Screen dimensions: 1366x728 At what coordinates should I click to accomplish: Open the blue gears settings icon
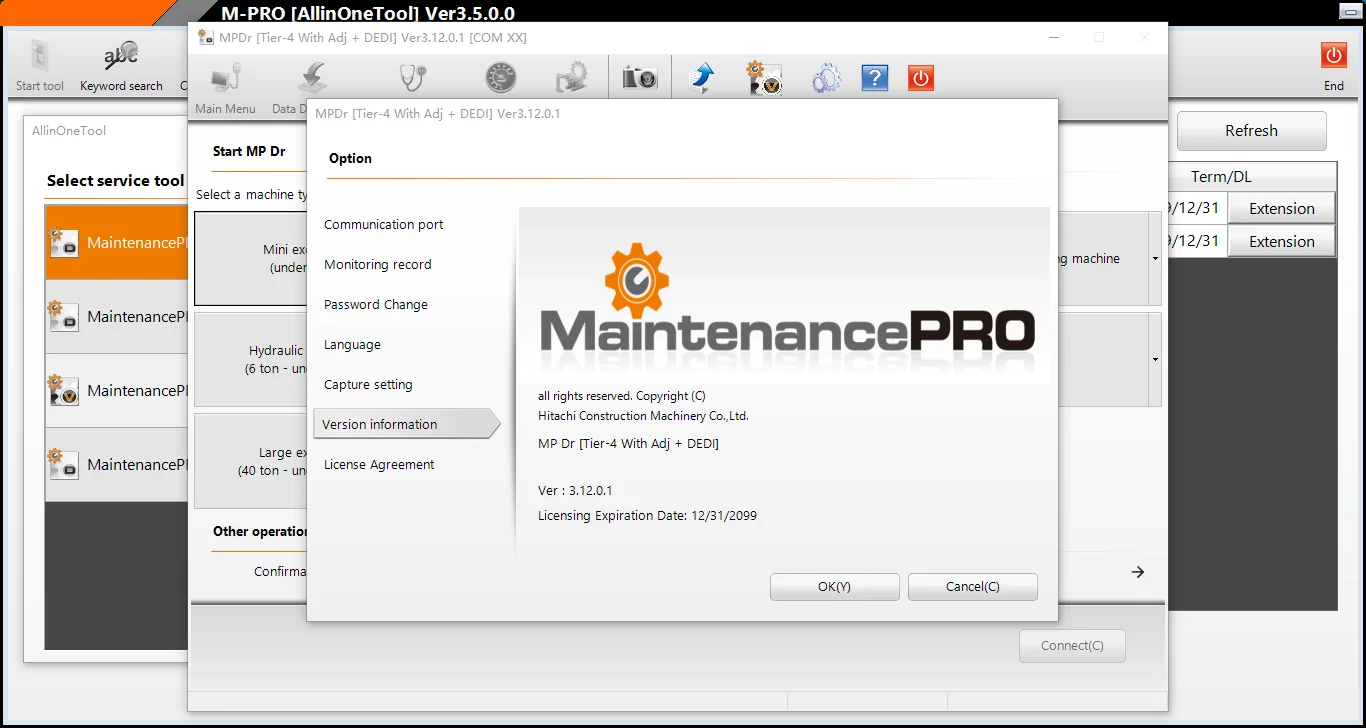(x=826, y=78)
